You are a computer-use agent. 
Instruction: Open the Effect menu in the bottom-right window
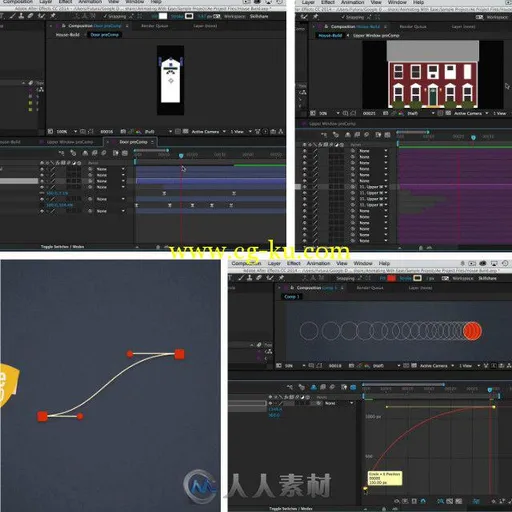(293, 263)
